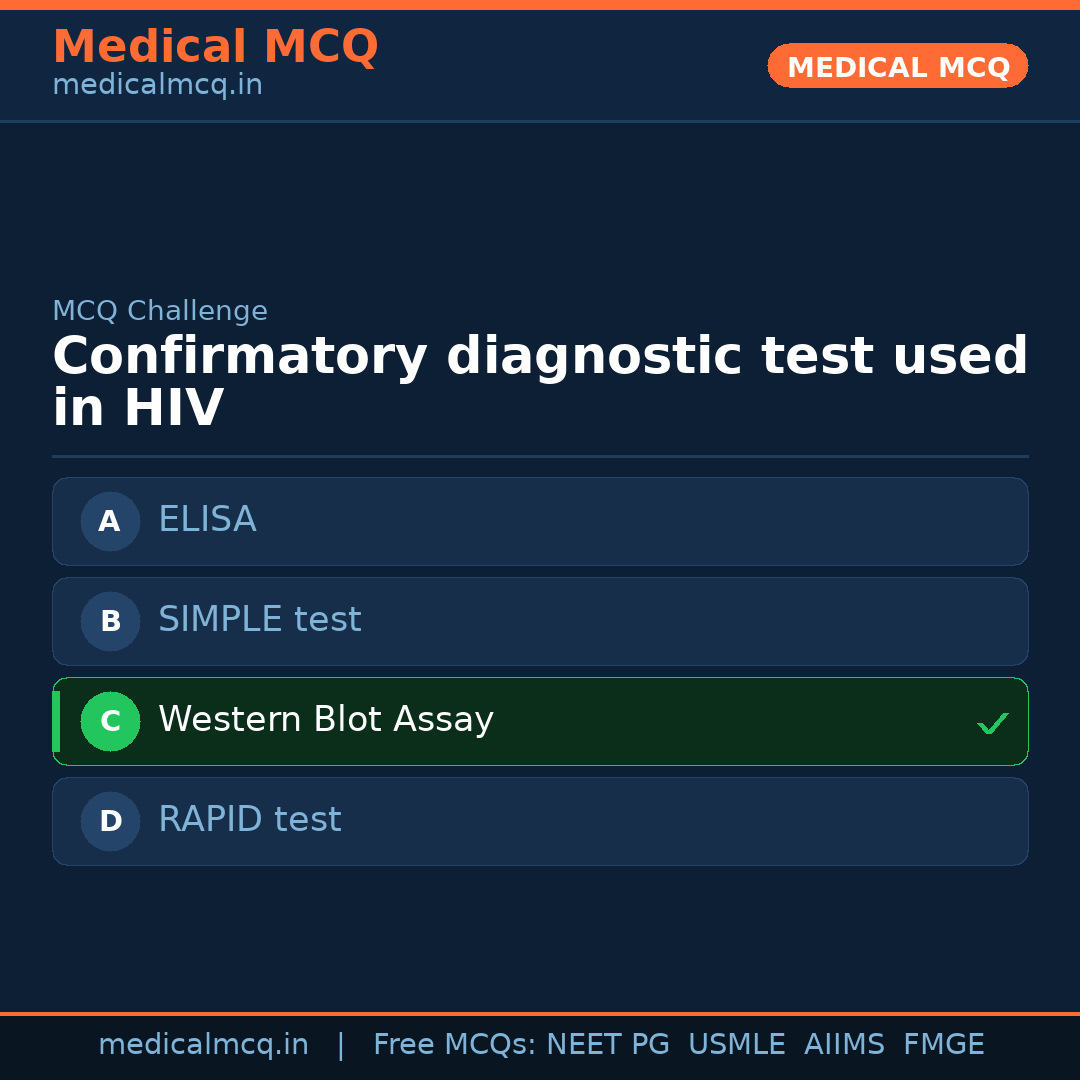This screenshot has height=1080, width=1080.
Task: Choose the Western Blot Assay answer
Action: [x=326, y=720]
